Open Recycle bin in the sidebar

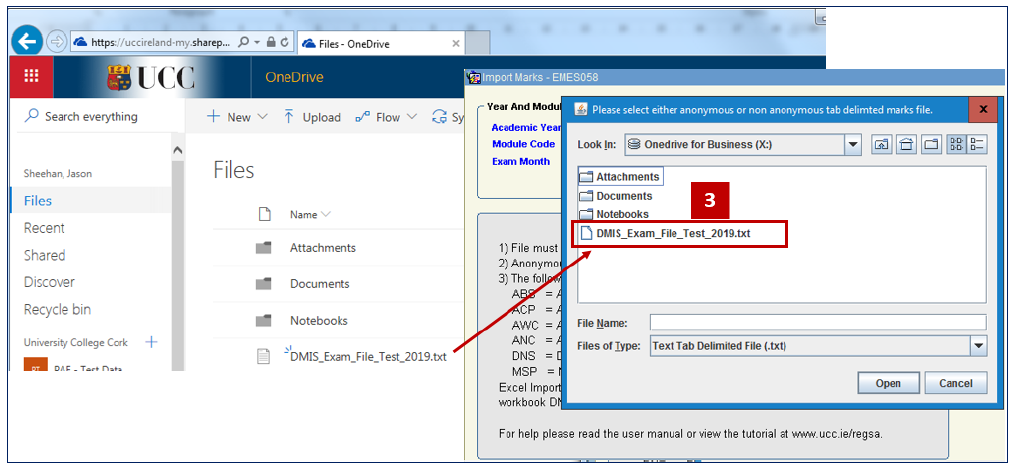[x=57, y=309]
